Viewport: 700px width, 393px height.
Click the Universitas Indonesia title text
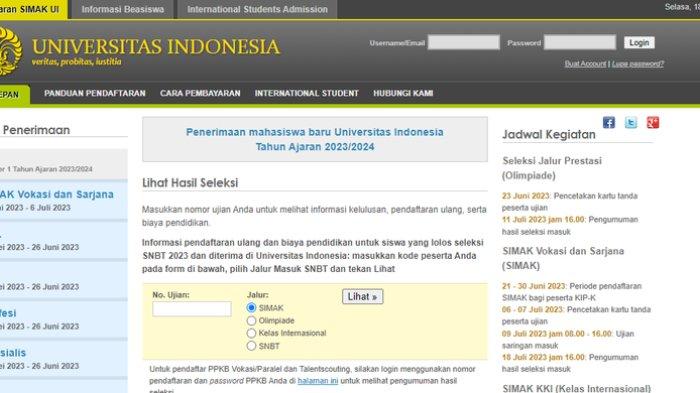coord(156,47)
